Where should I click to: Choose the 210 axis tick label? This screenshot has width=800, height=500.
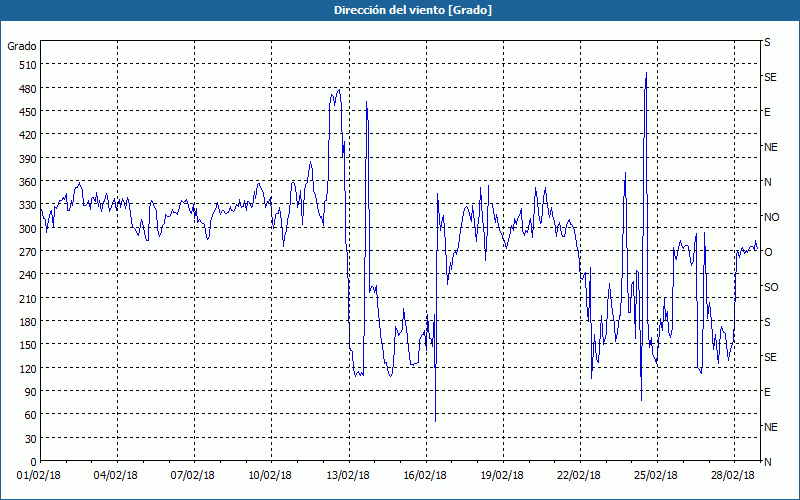[28, 298]
